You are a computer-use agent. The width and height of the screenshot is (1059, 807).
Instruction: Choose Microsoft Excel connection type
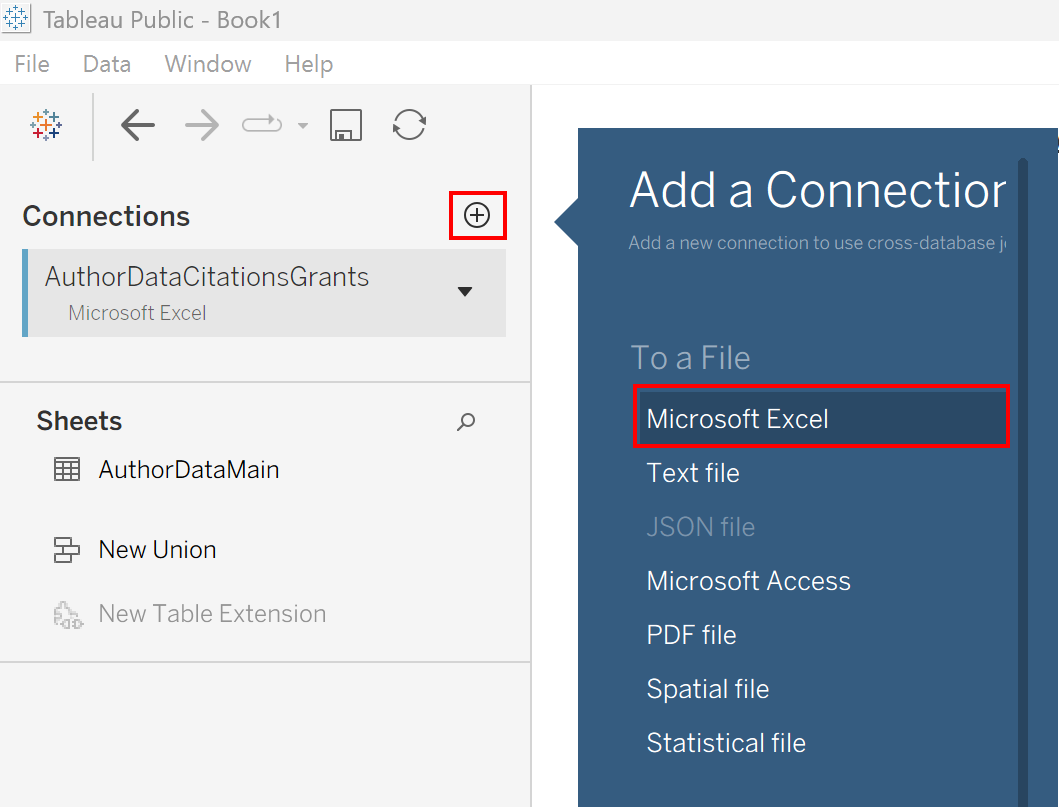pyautogui.click(x=822, y=419)
